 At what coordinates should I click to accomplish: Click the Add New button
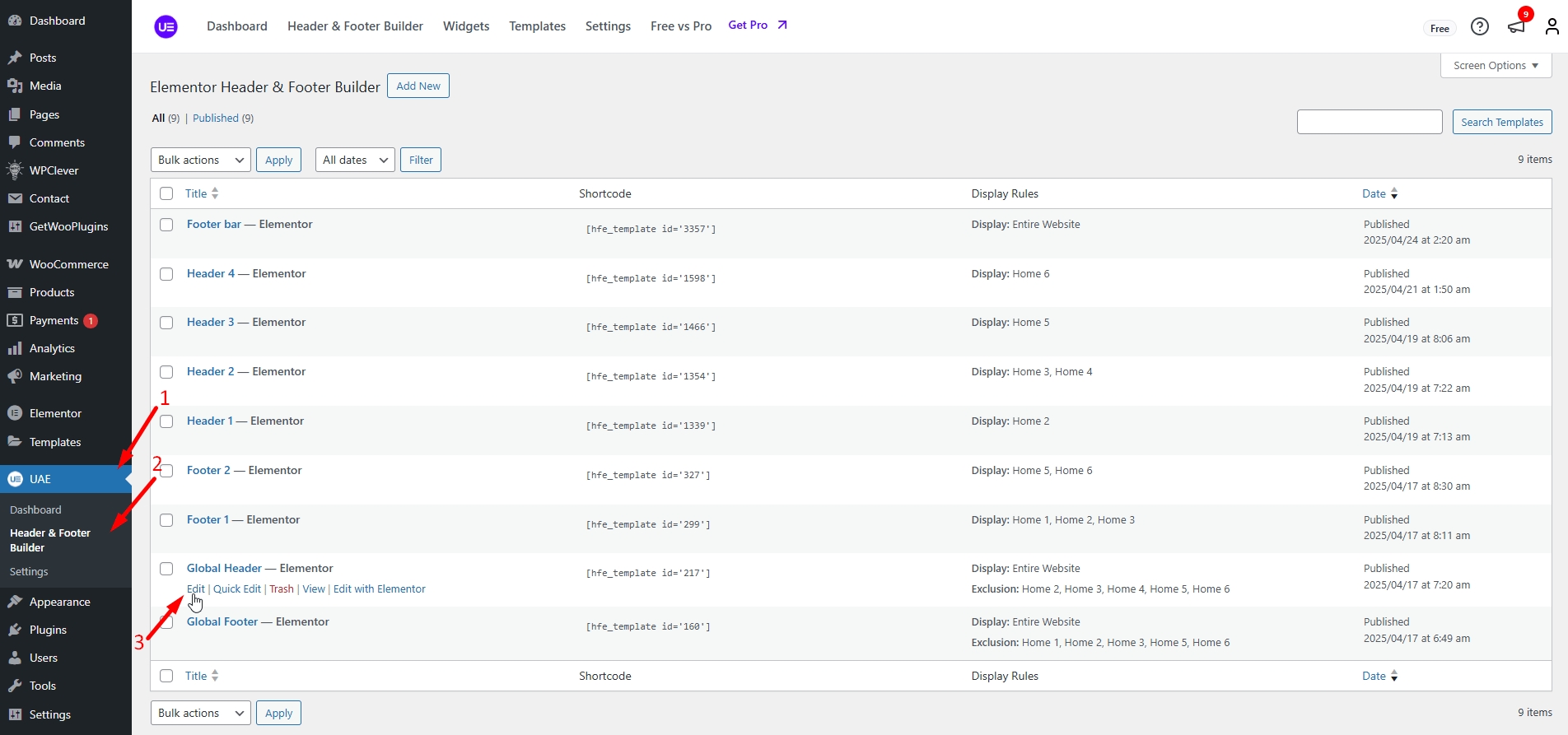[418, 86]
